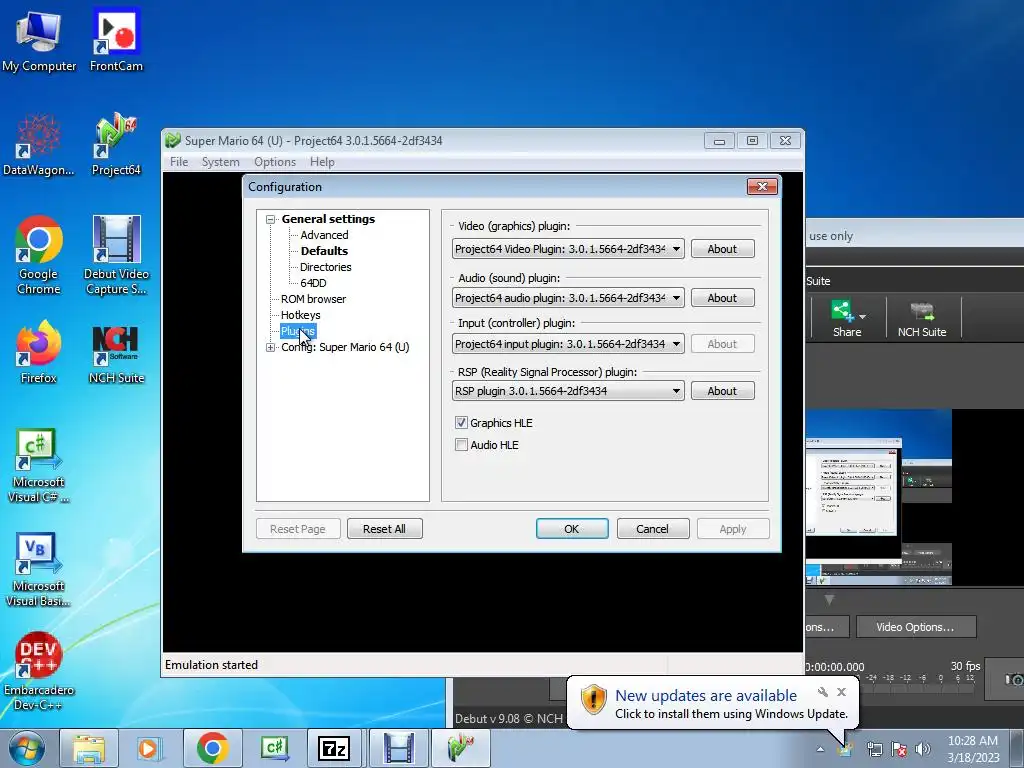
Task: Open Microsoft Visual Basic desktop shortcut
Action: pyautogui.click(x=39, y=569)
